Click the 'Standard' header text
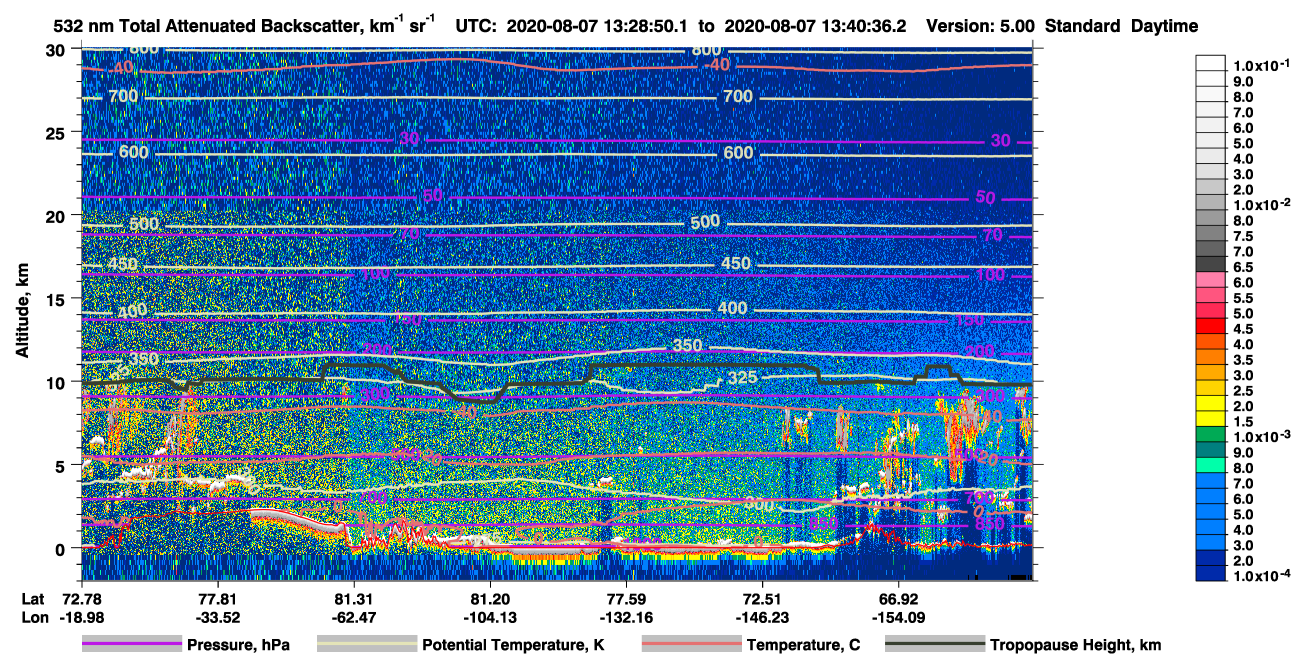This screenshot has height=667, width=1300. (x=1084, y=27)
